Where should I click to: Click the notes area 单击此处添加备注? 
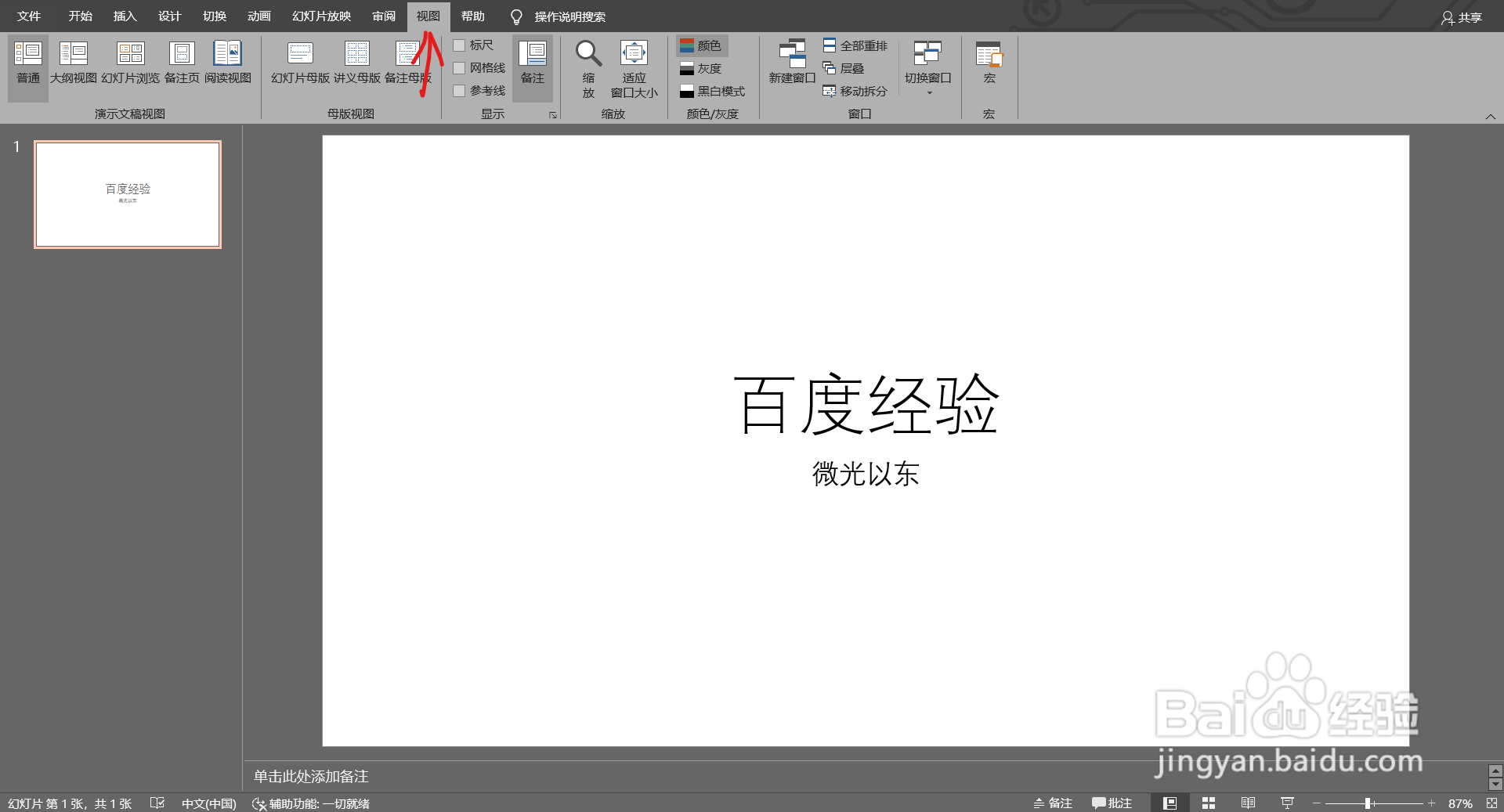[311, 776]
